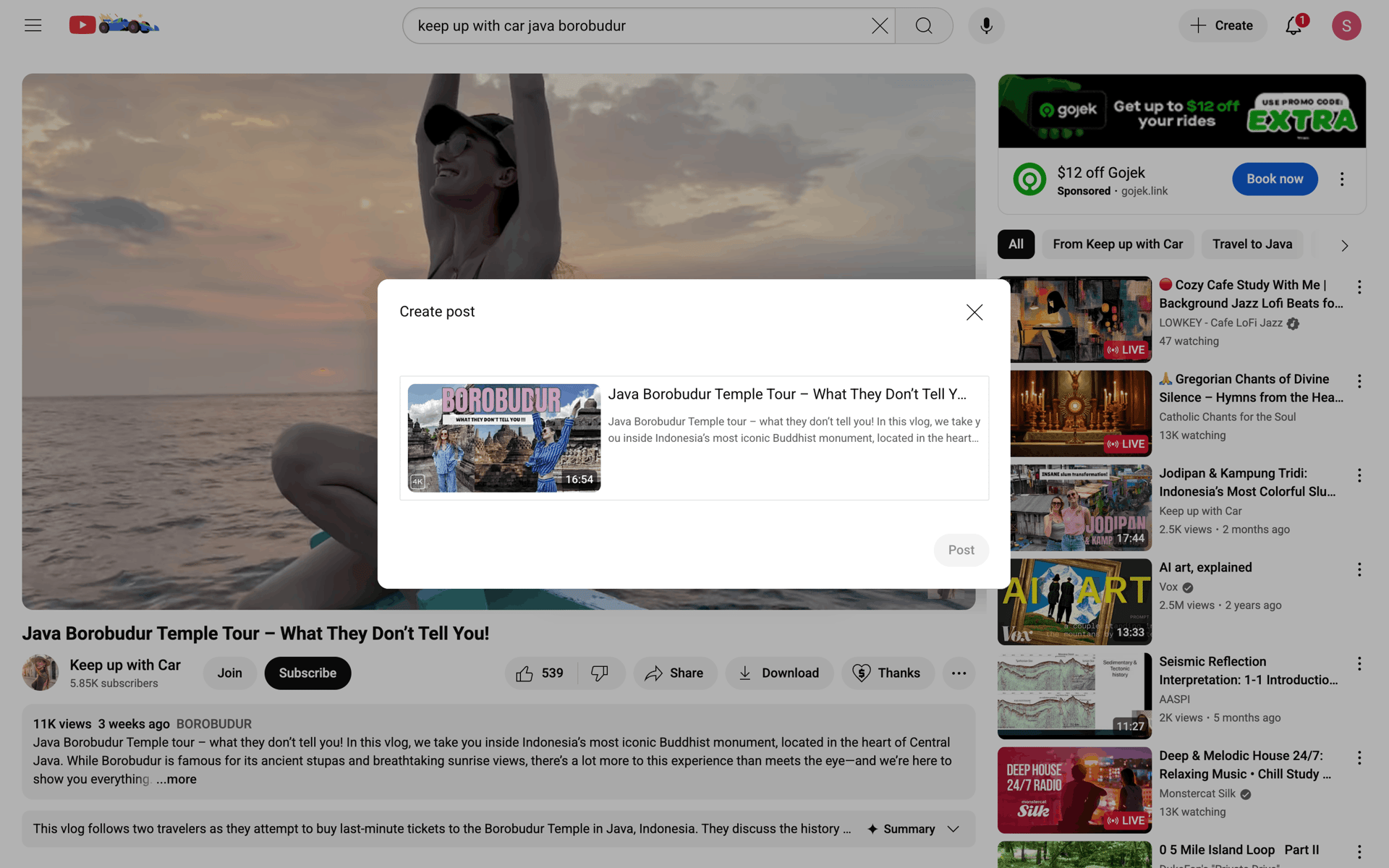Click the Join membership button

(229, 673)
